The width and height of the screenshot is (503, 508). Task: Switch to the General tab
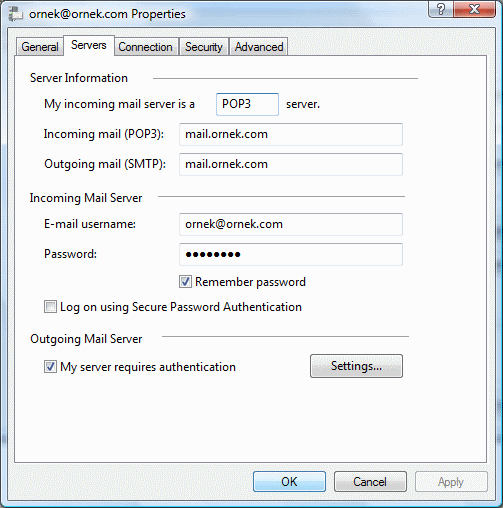point(40,47)
